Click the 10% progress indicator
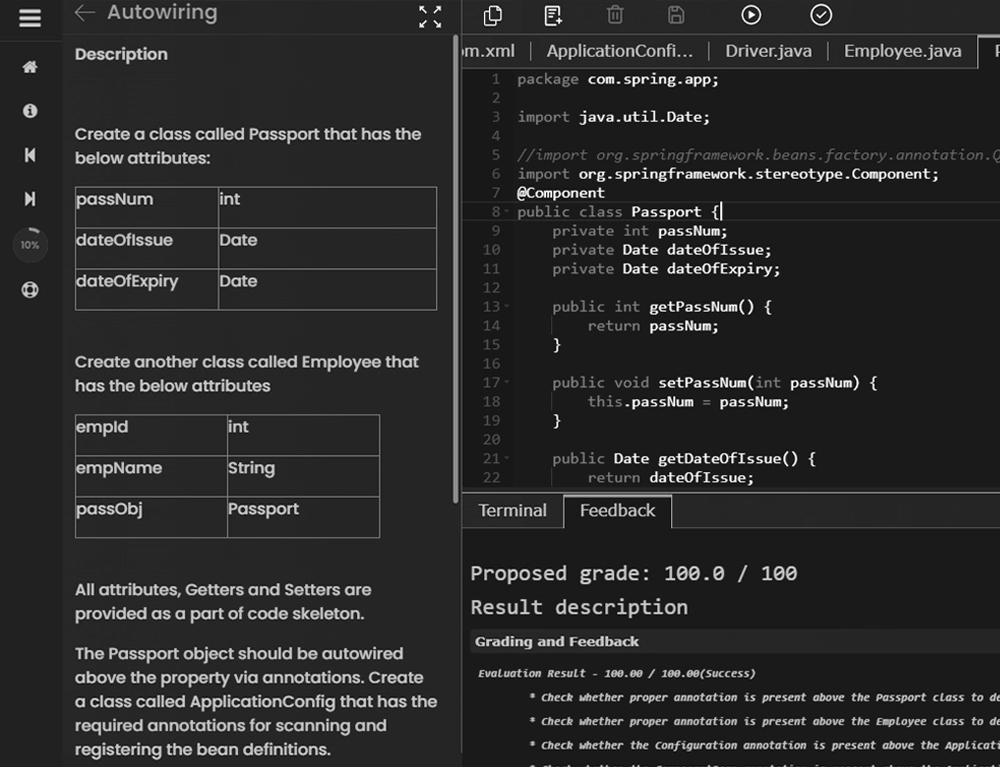Viewport: 1000px width, 767px height. click(30, 245)
